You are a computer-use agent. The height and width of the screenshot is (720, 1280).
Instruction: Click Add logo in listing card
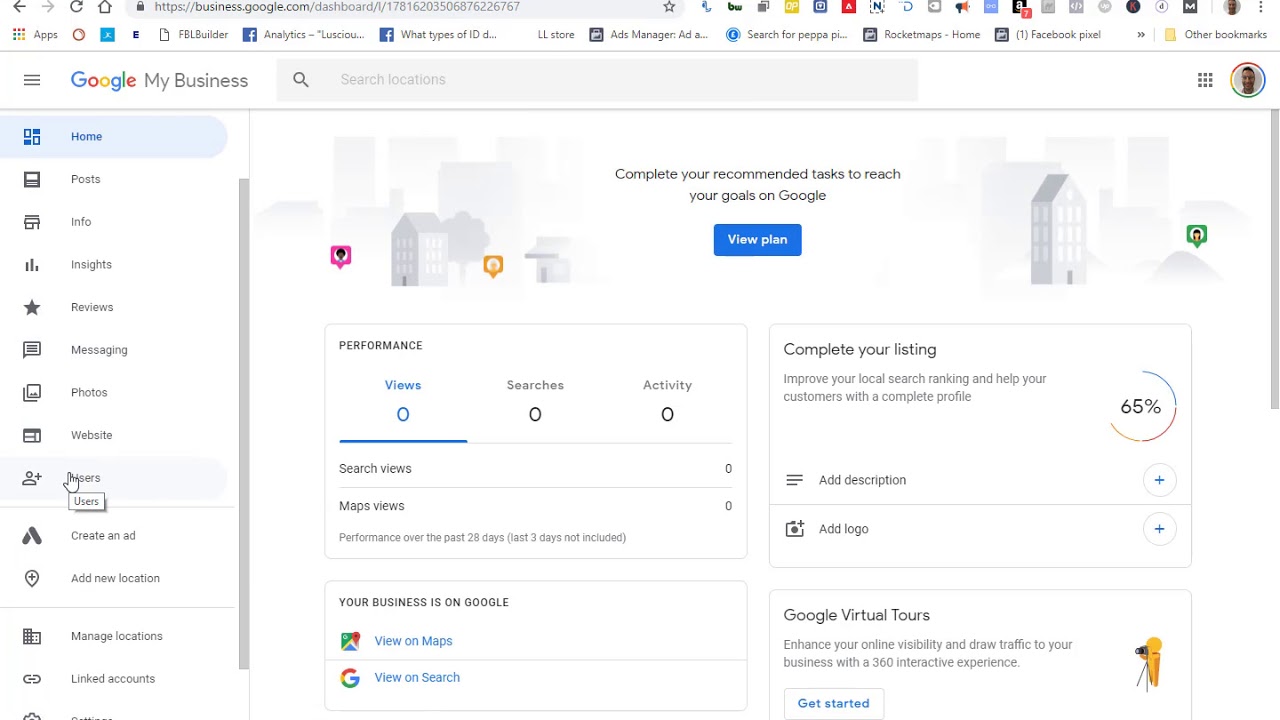point(843,529)
